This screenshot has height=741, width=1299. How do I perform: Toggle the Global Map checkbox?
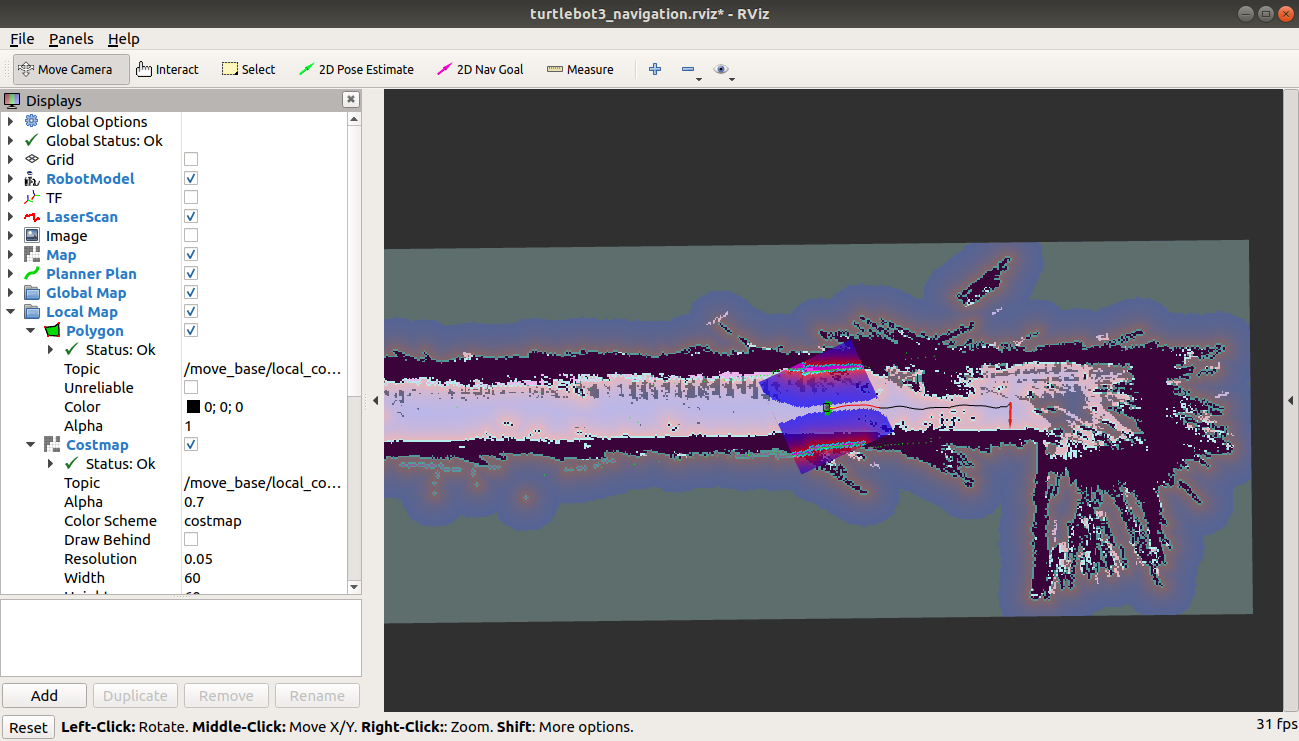point(191,292)
